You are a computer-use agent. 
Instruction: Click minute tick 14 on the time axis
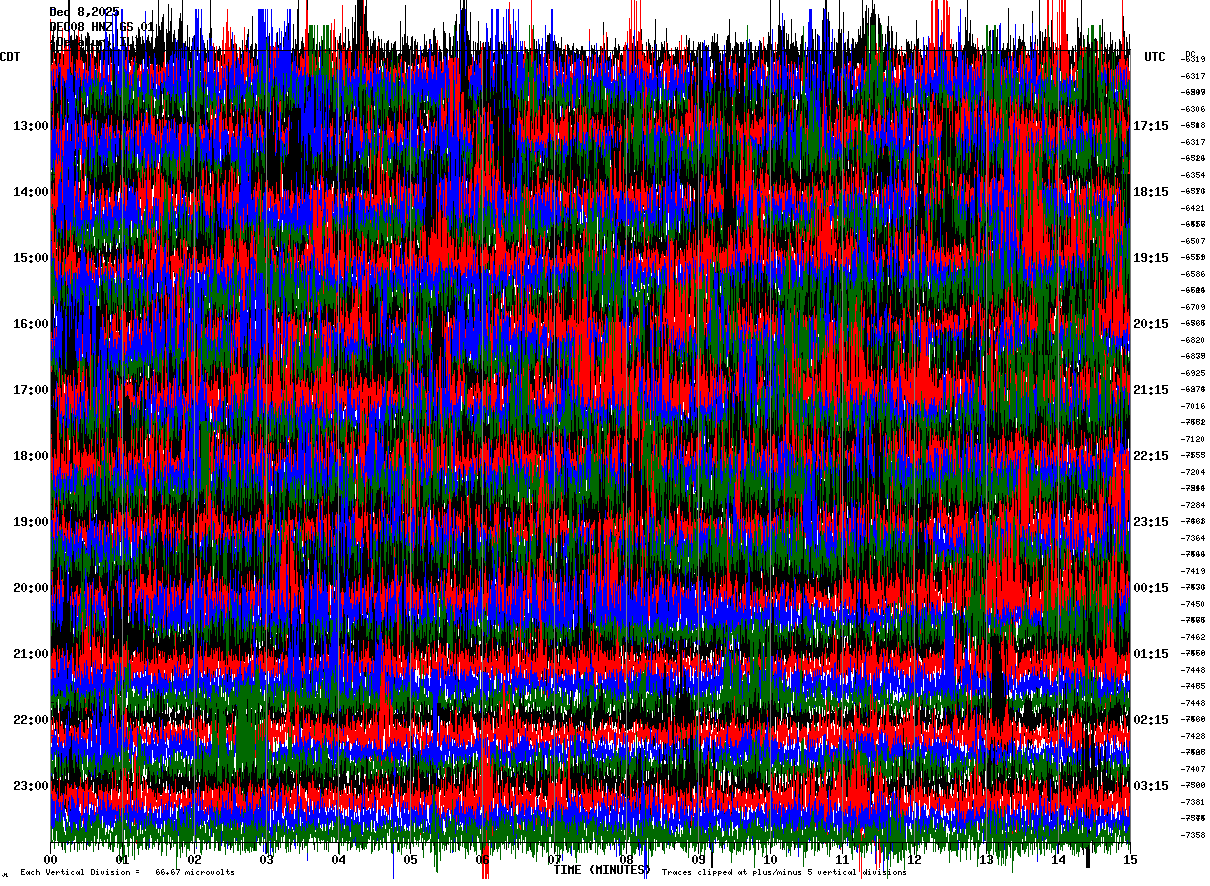point(1058,860)
